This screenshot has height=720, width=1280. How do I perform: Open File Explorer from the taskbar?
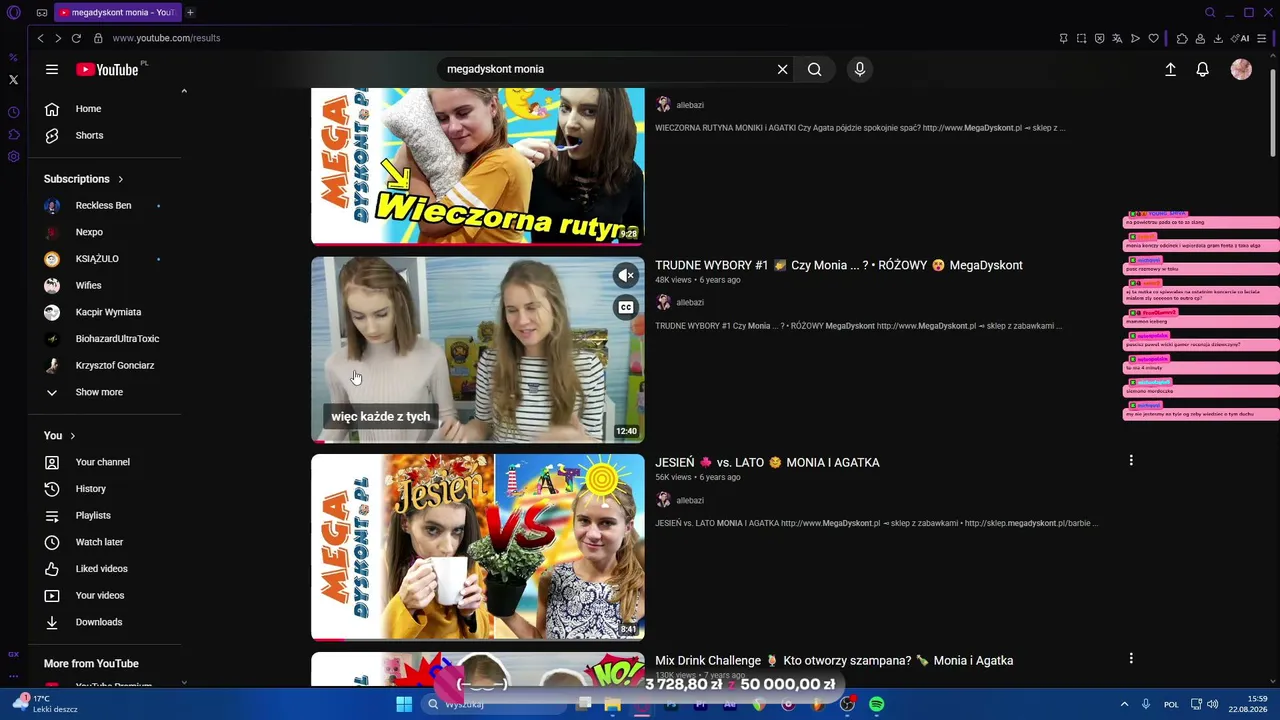tap(612, 704)
